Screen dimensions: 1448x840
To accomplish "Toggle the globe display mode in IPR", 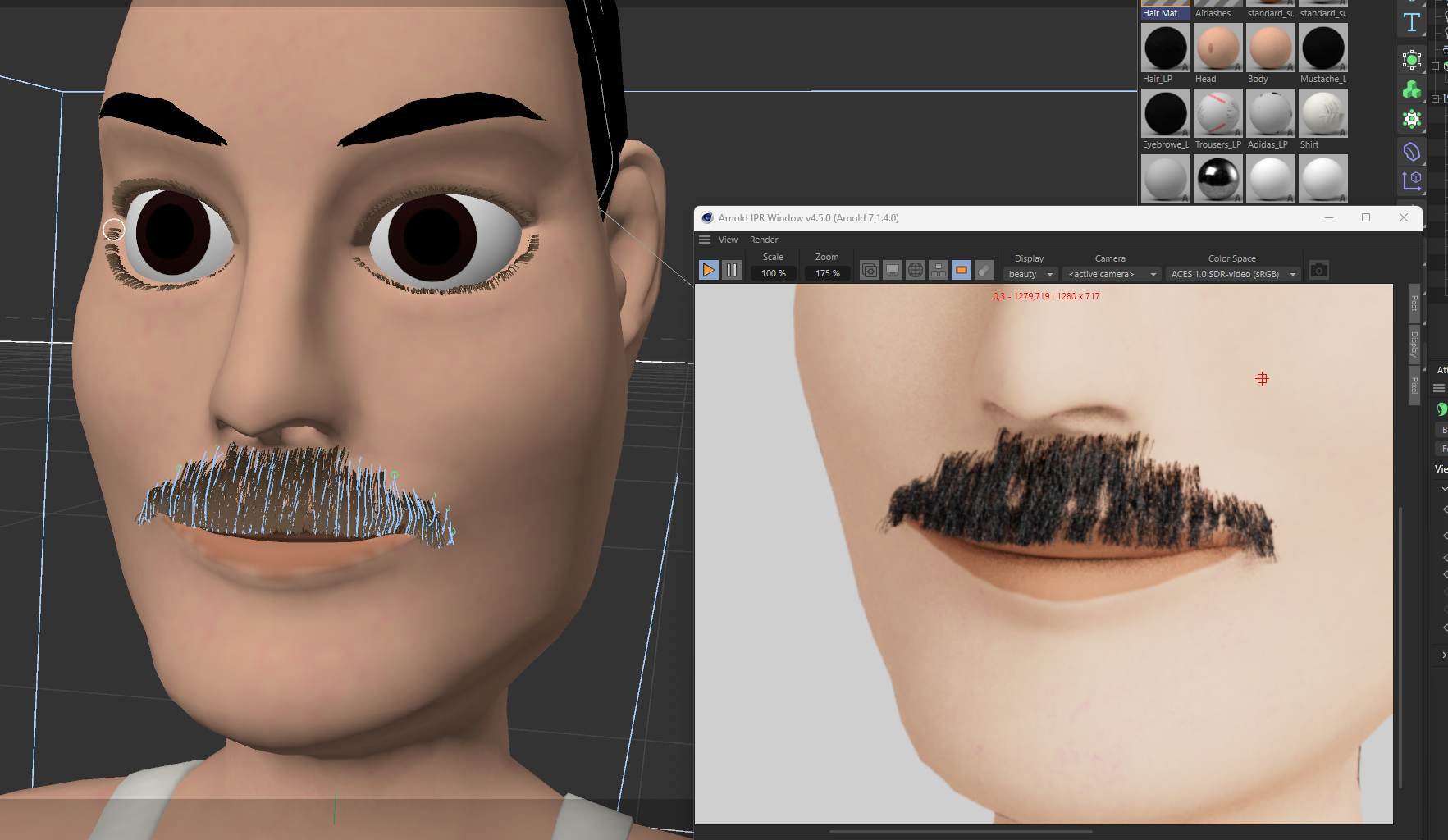I will point(915,269).
